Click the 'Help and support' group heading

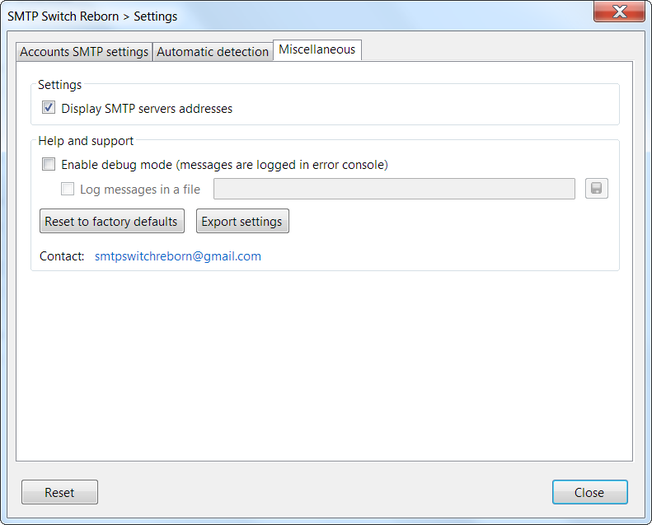coord(86,141)
